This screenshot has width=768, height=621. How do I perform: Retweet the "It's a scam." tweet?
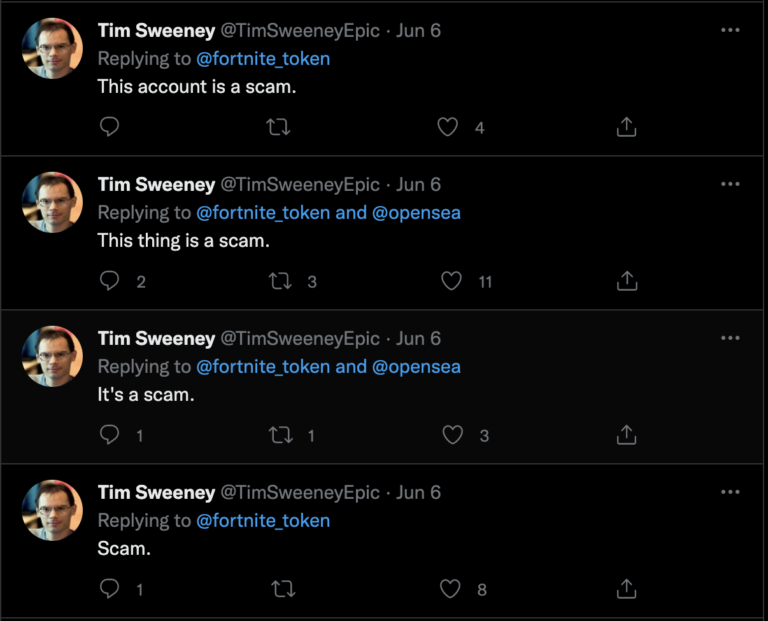click(283, 435)
